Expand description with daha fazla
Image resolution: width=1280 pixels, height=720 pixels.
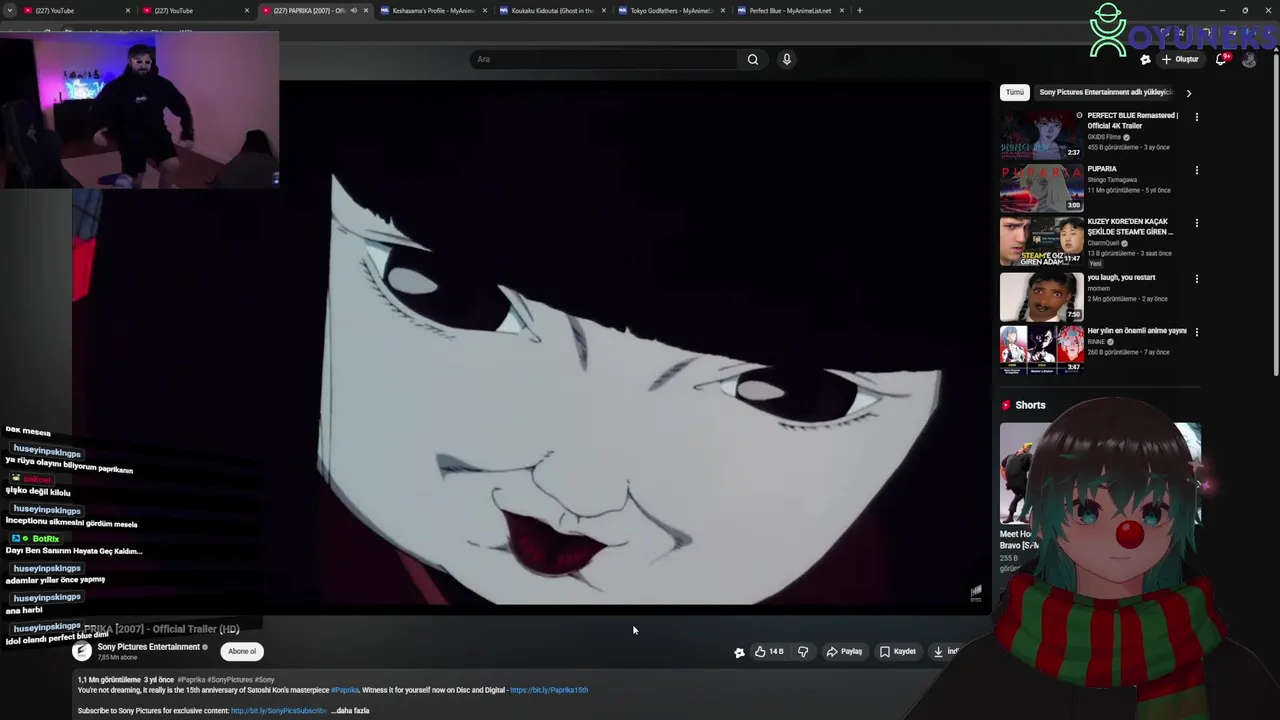[352, 711]
